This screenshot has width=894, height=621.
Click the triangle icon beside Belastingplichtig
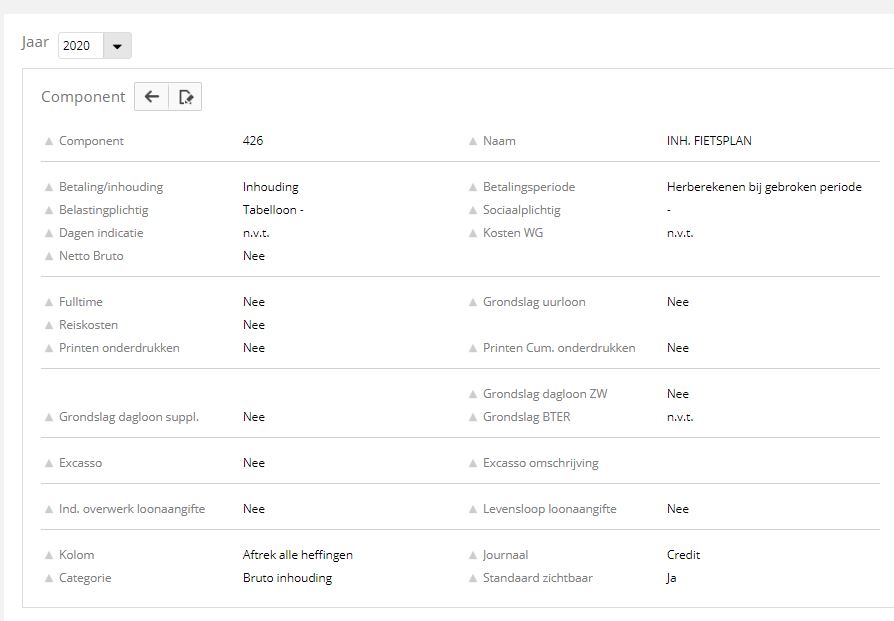(x=49, y=210)
